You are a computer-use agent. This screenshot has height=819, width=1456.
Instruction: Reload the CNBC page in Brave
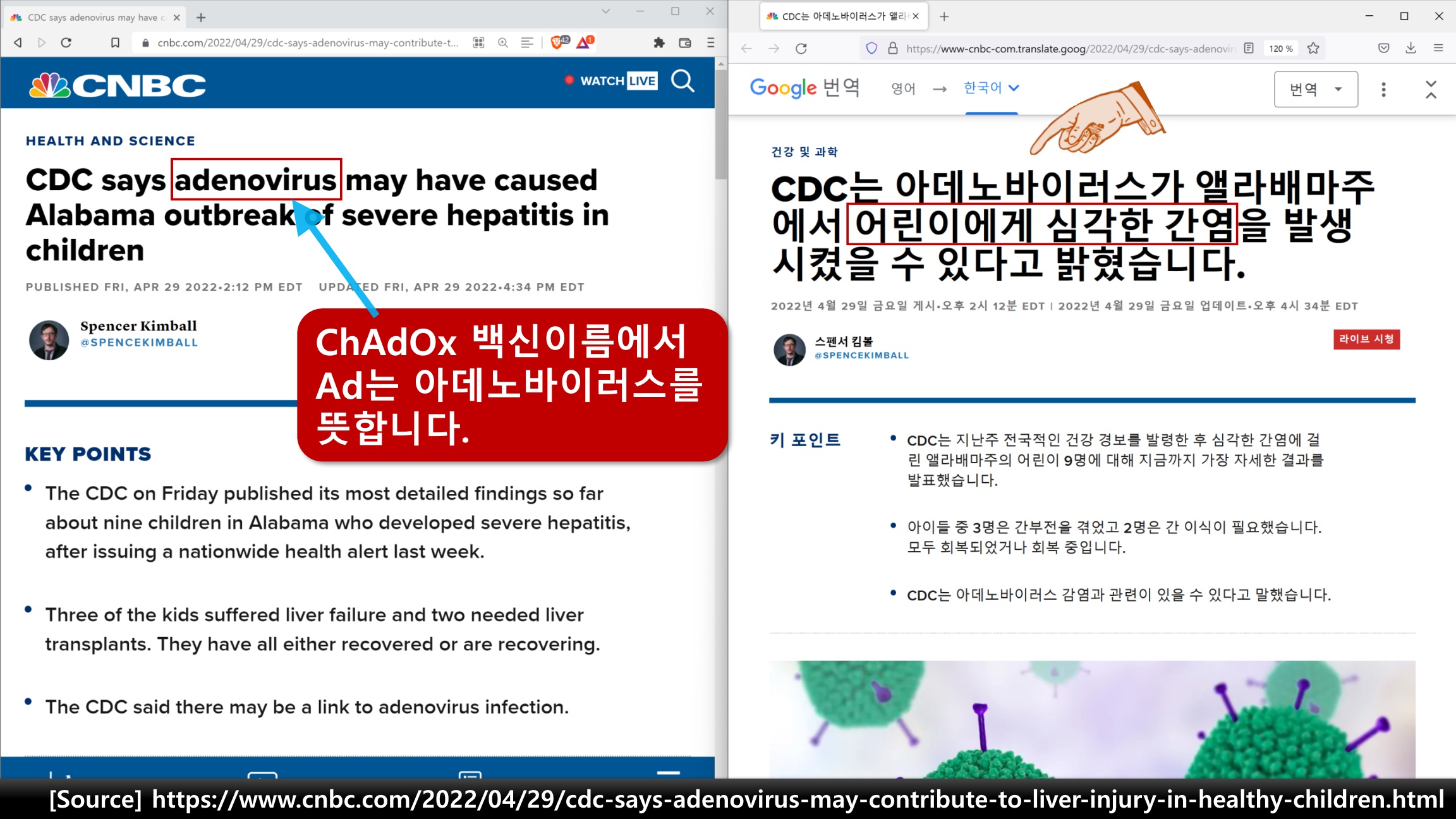pyautogui.click(x=66, y=42)
